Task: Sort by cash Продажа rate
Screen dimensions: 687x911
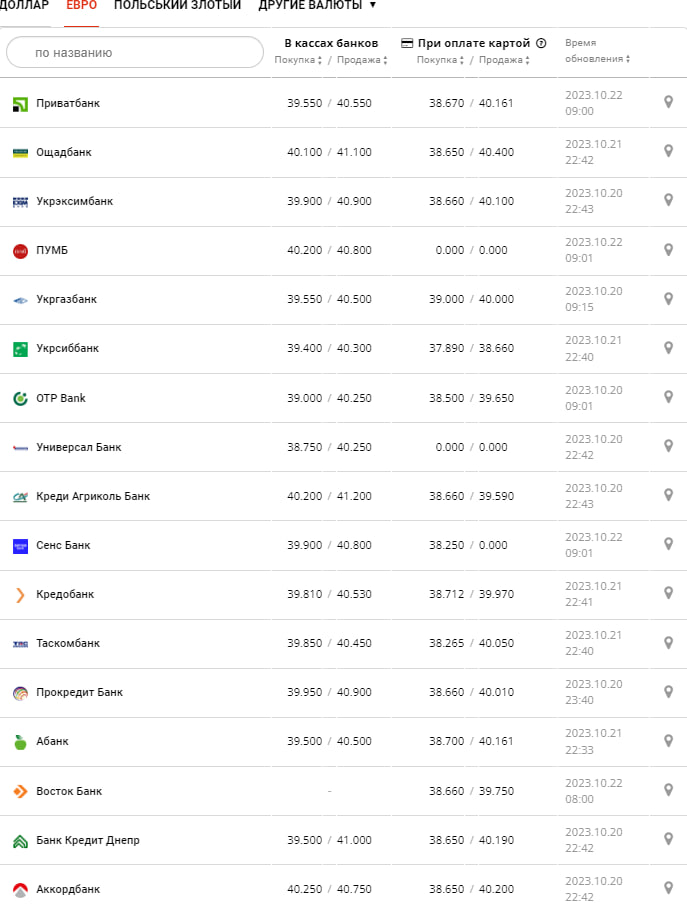Action: click(x=362, y=60)
